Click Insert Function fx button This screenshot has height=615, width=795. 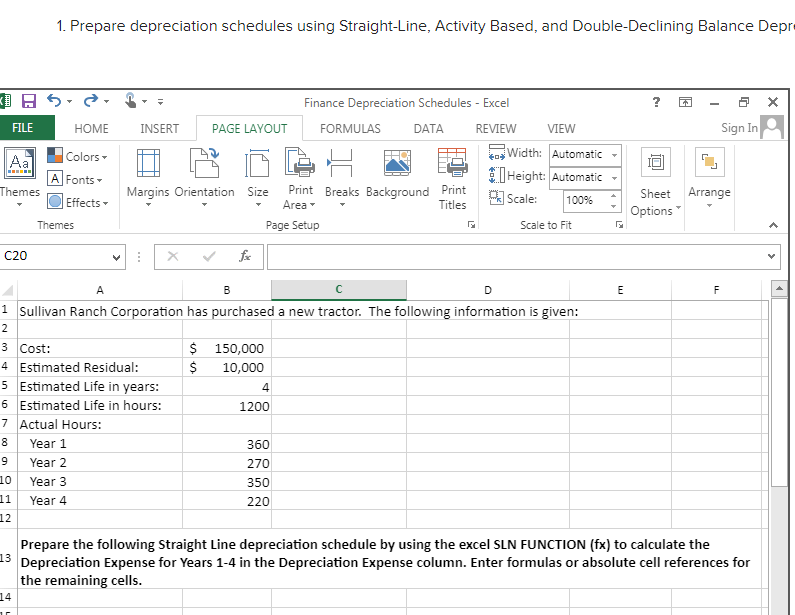click(x=245, y=257)
